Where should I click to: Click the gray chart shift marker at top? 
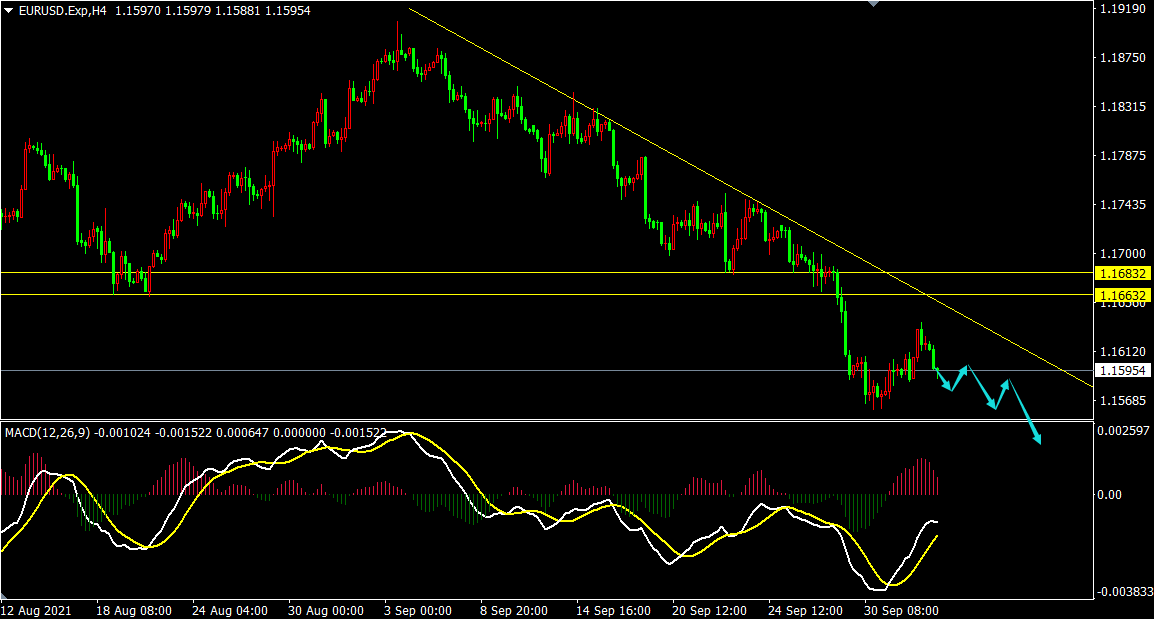pos(874,4)
